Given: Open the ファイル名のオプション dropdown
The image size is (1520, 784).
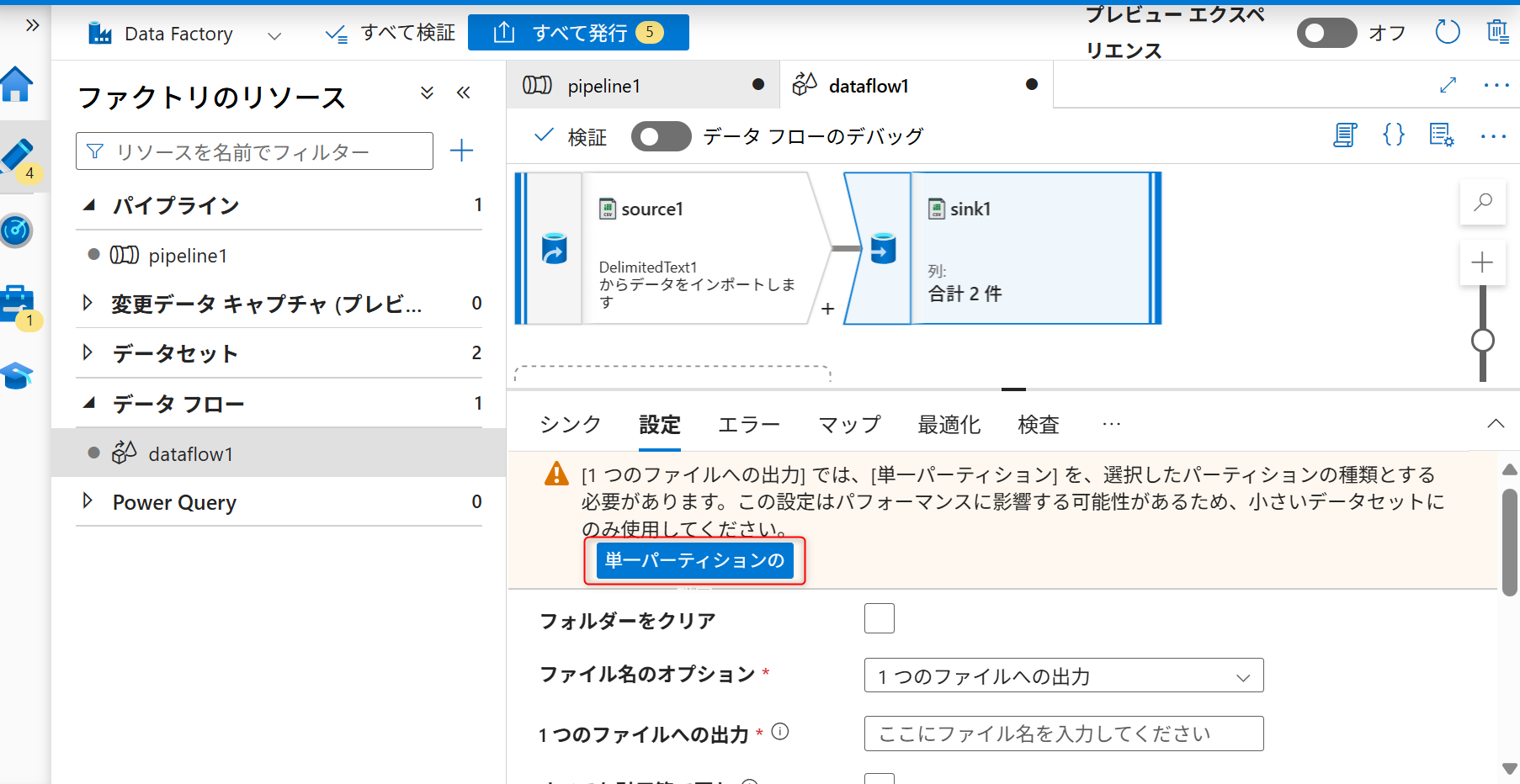Looking at the screenshot, I should tap(1062, 675).
